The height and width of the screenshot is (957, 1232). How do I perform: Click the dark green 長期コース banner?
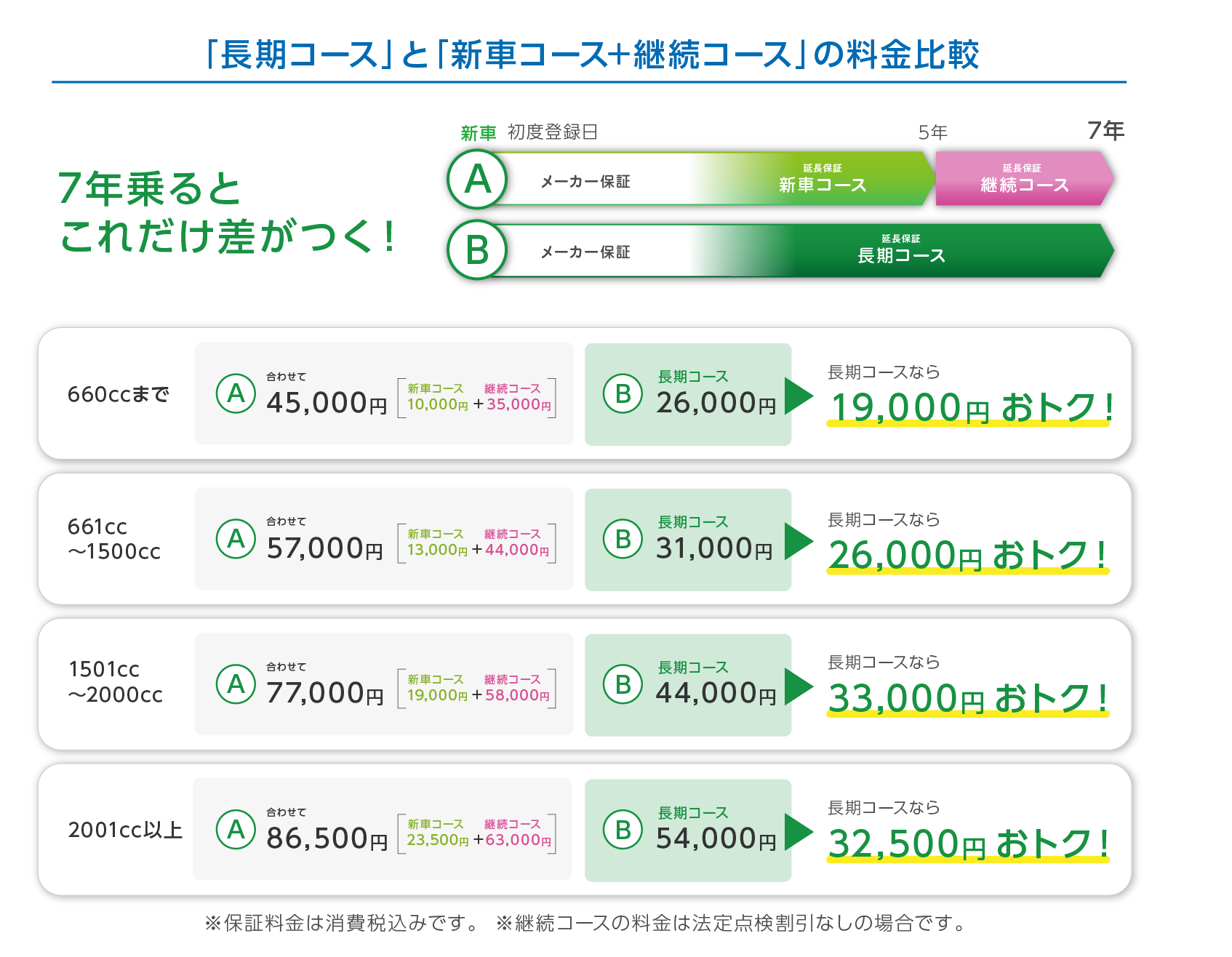tap(900, 250)
